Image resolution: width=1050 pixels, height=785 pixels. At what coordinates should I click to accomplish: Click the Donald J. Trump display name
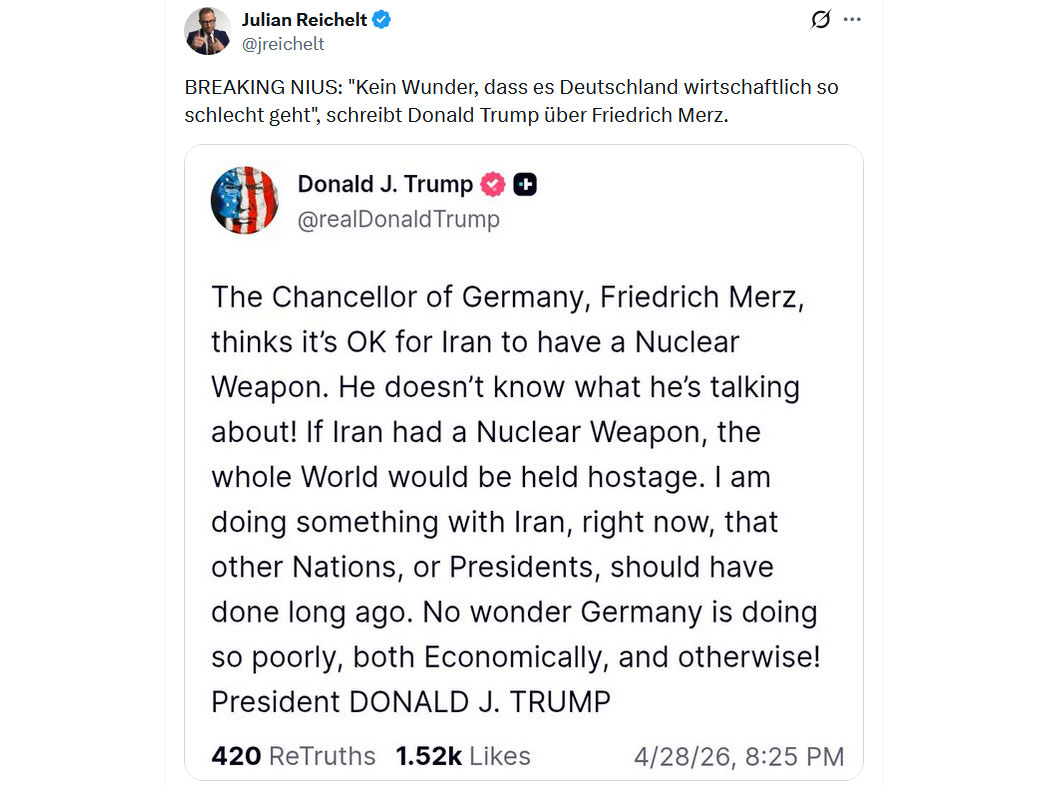(385, 184)
